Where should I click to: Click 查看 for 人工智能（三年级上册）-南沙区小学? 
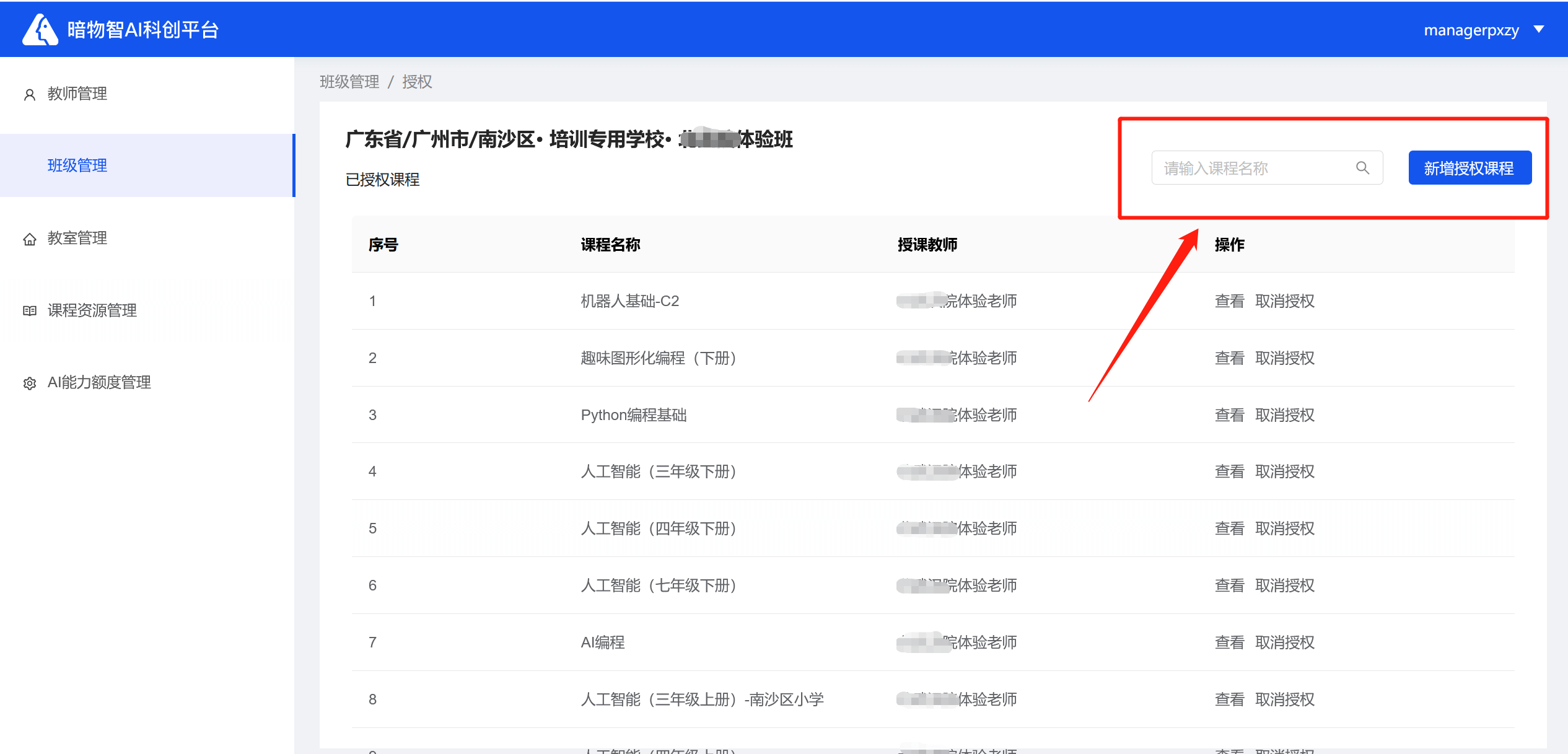coord(1229,699)
